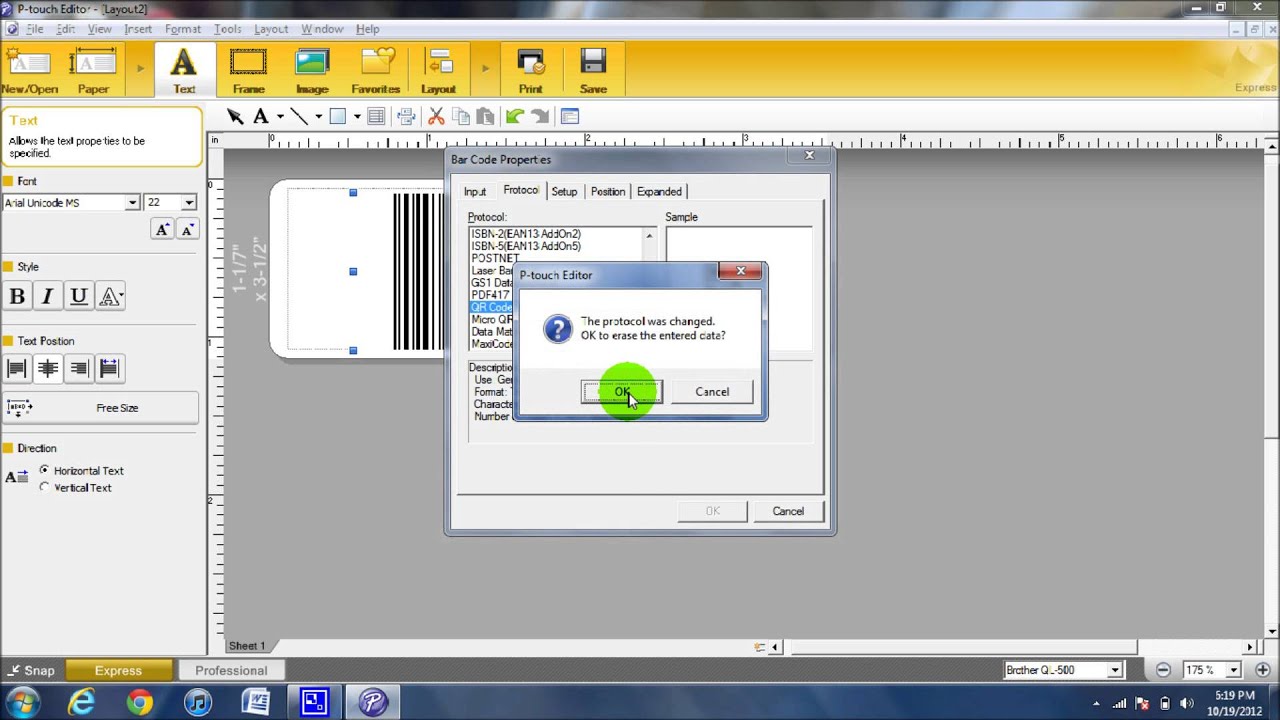
Task: Select the text A tool in toolbar
Action: pos(261,117)
